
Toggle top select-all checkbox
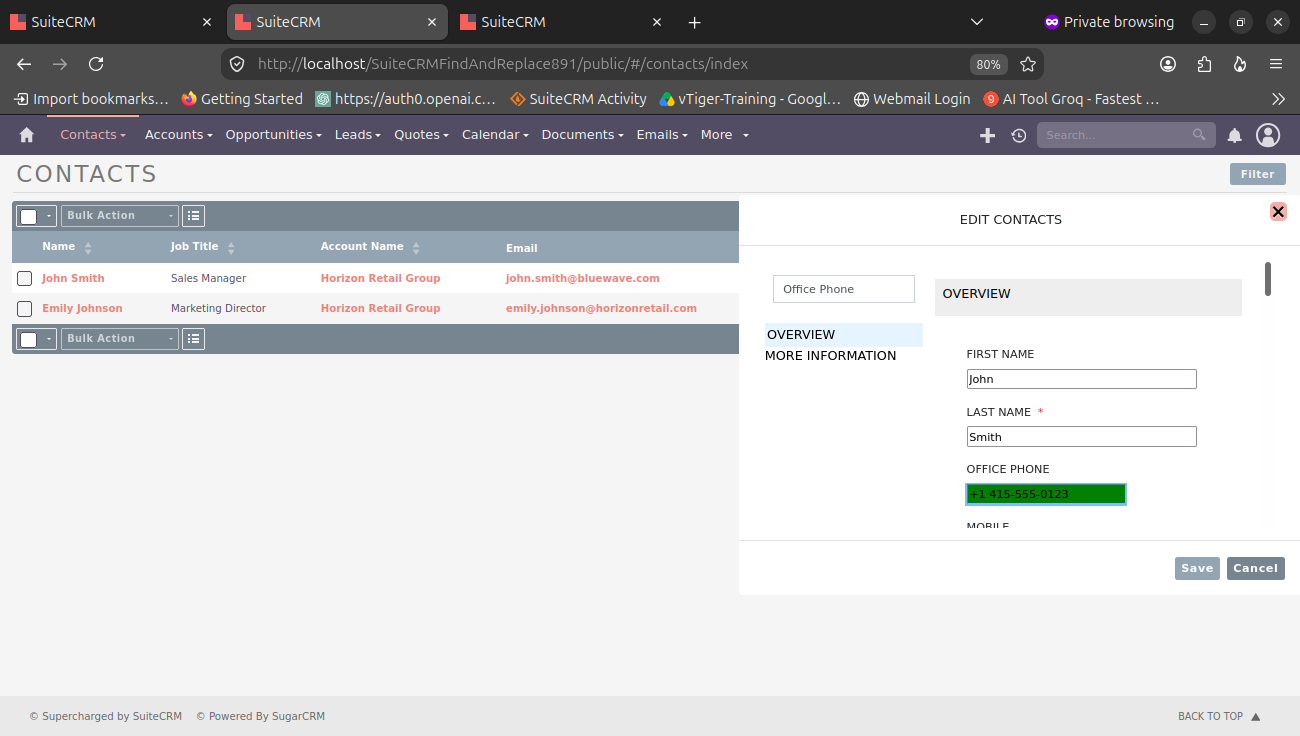click(x=29, y=216)
